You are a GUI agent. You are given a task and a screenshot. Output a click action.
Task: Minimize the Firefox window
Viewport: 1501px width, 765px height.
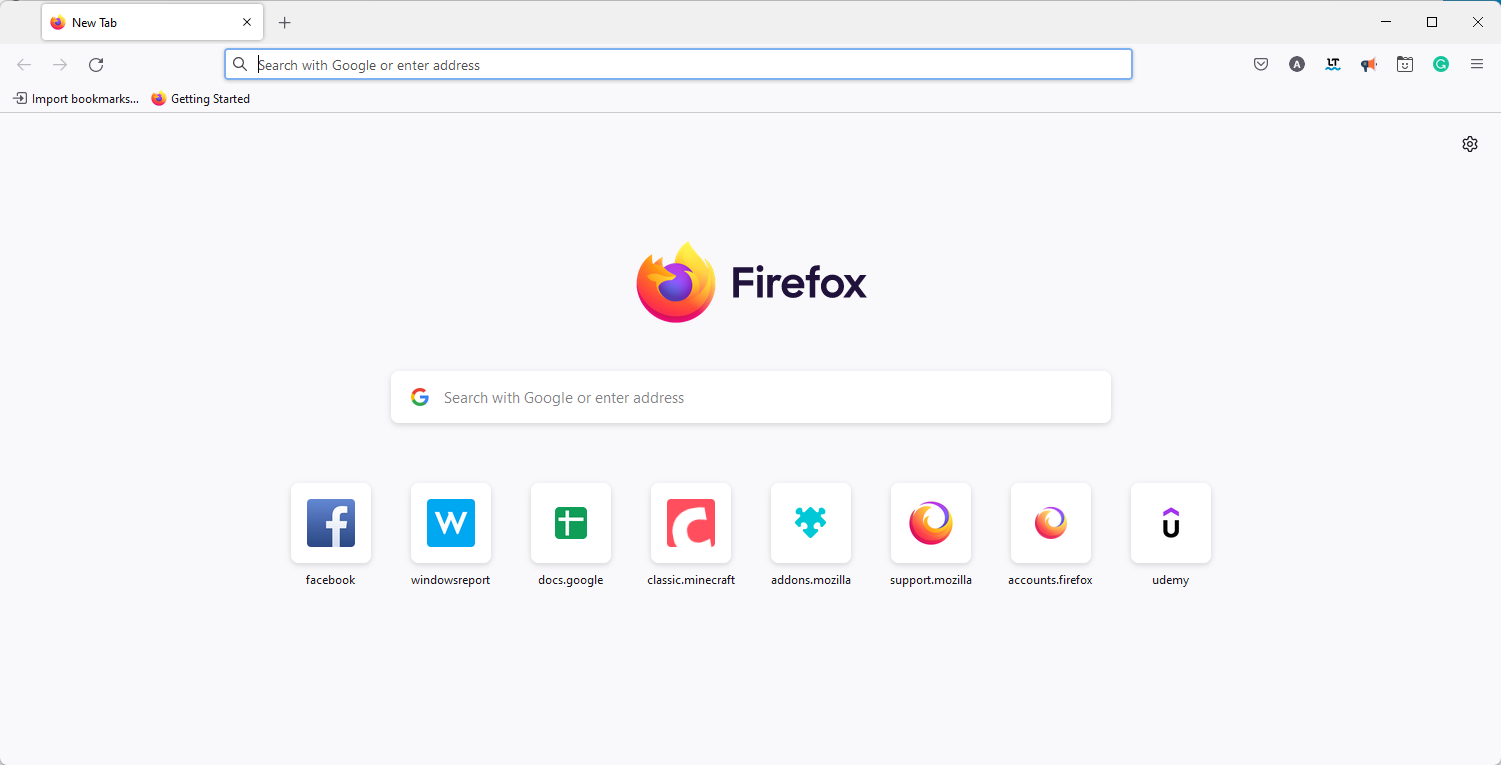[x=1386, y=22]
